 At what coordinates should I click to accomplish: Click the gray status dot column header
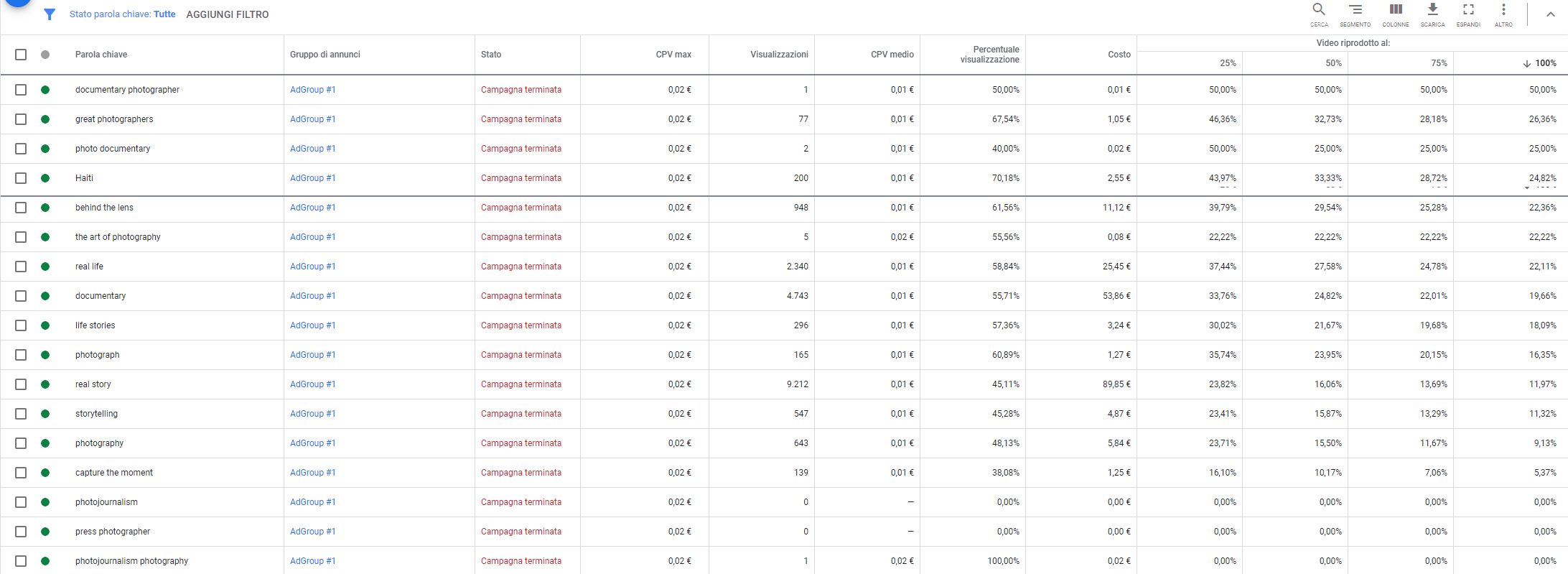tap(45, 55)
